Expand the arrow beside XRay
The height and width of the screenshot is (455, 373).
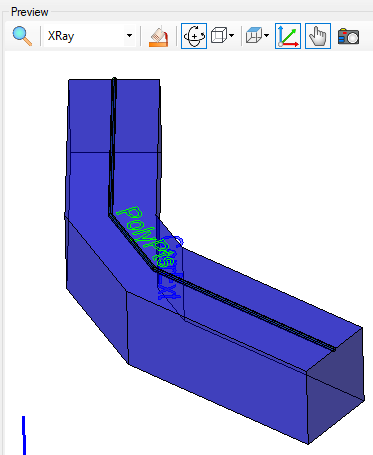coord(129,36)
